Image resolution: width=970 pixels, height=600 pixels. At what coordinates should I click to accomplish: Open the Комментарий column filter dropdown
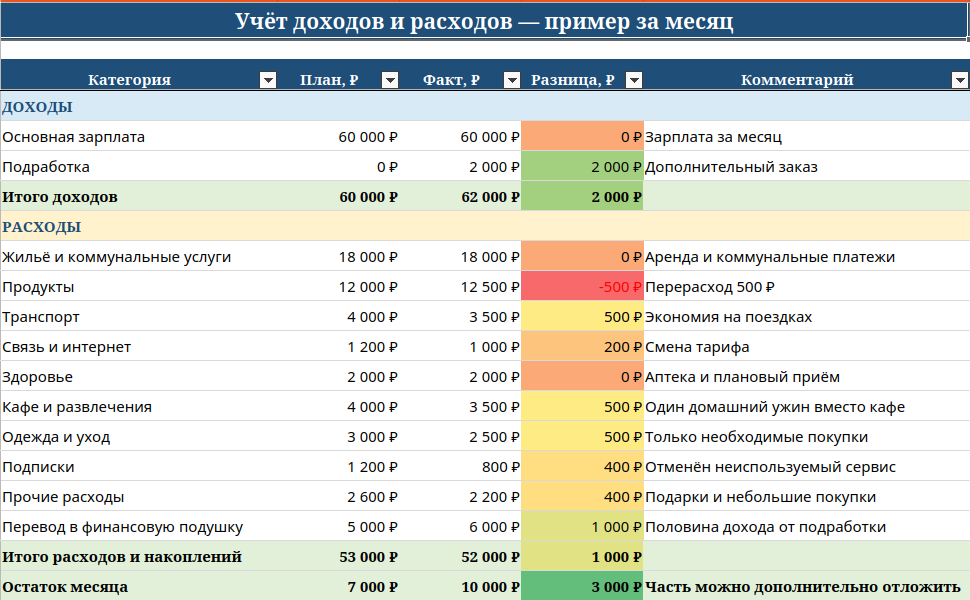coord(959,80)
